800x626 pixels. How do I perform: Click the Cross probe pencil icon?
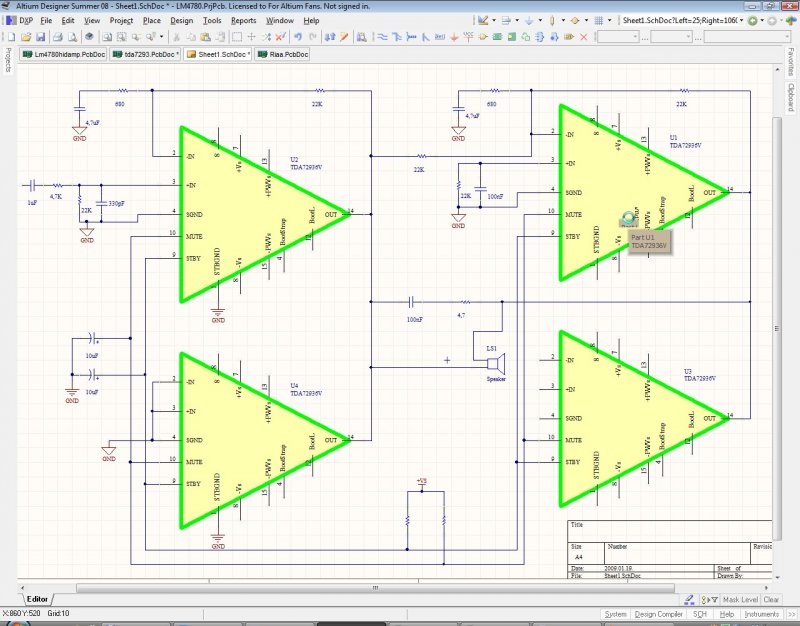(x=344, y=37)
